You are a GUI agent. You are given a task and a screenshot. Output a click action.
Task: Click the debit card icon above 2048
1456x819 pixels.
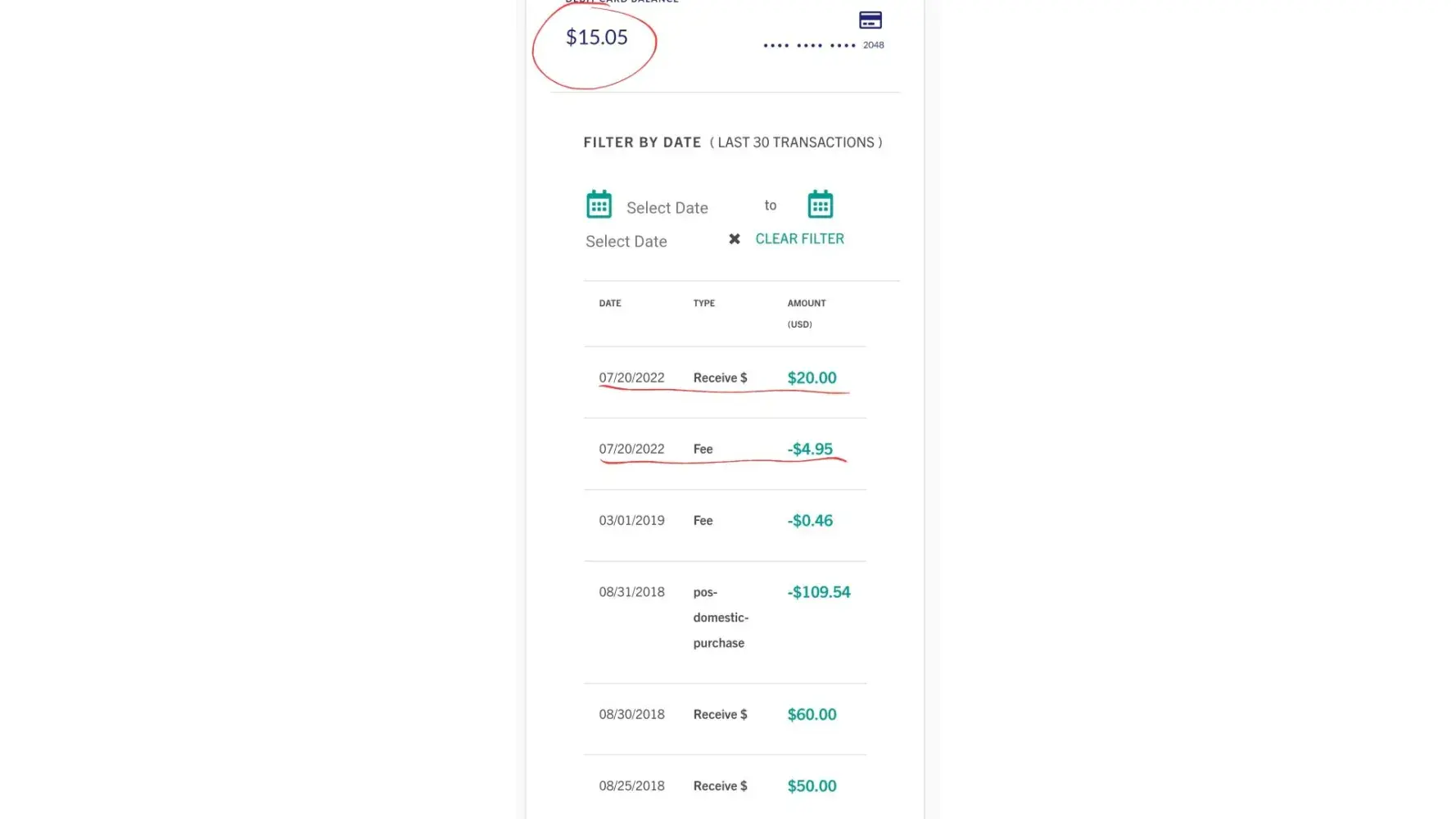870,20
